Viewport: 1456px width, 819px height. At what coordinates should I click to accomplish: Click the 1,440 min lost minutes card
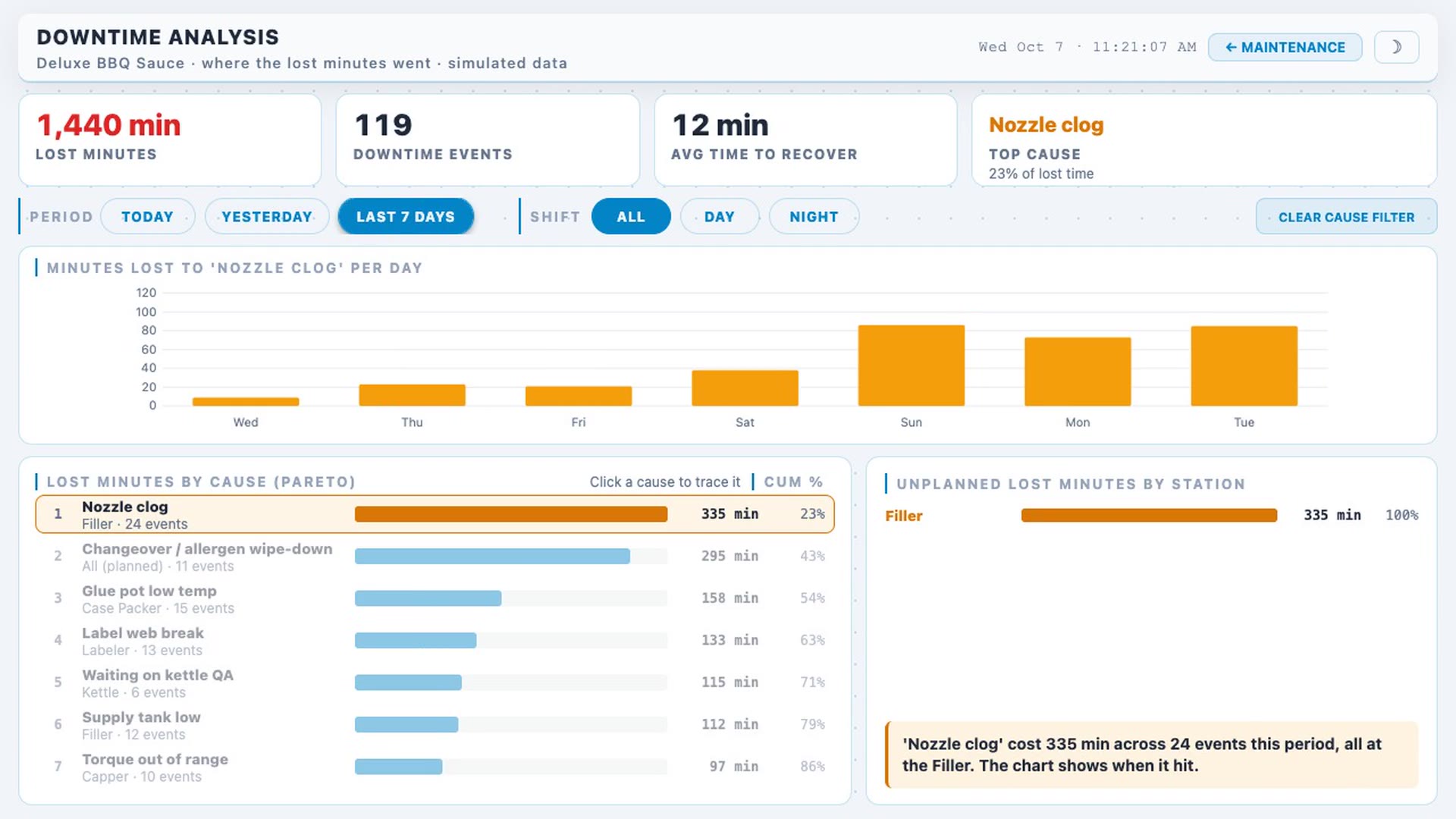point(170,140)
